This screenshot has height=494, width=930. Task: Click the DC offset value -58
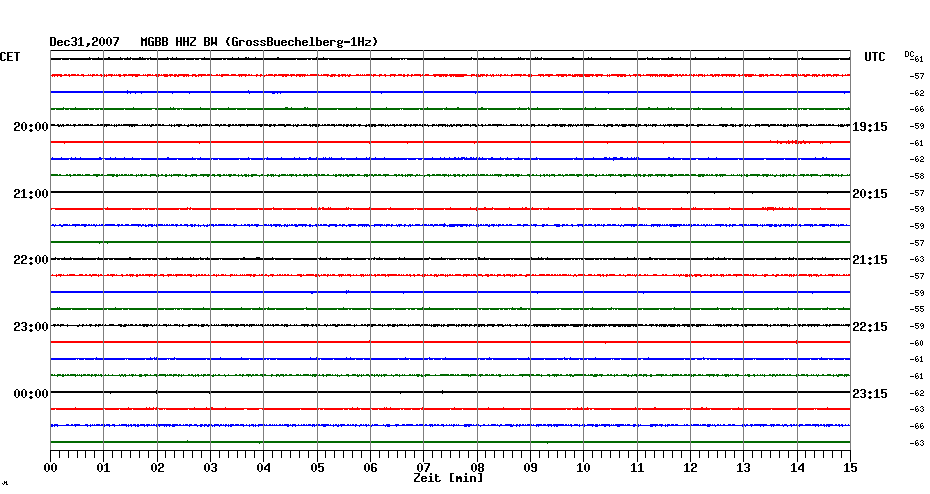(x=917, y=177)
